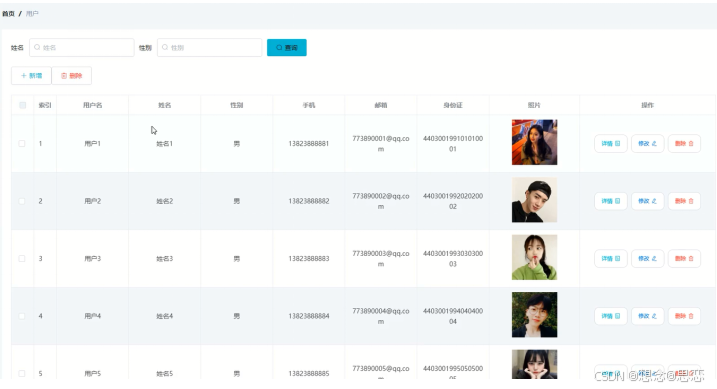Open 详情 details for 用户2
Screen dimensions: 717x389
pyautogui.click(x=611, y=201)
